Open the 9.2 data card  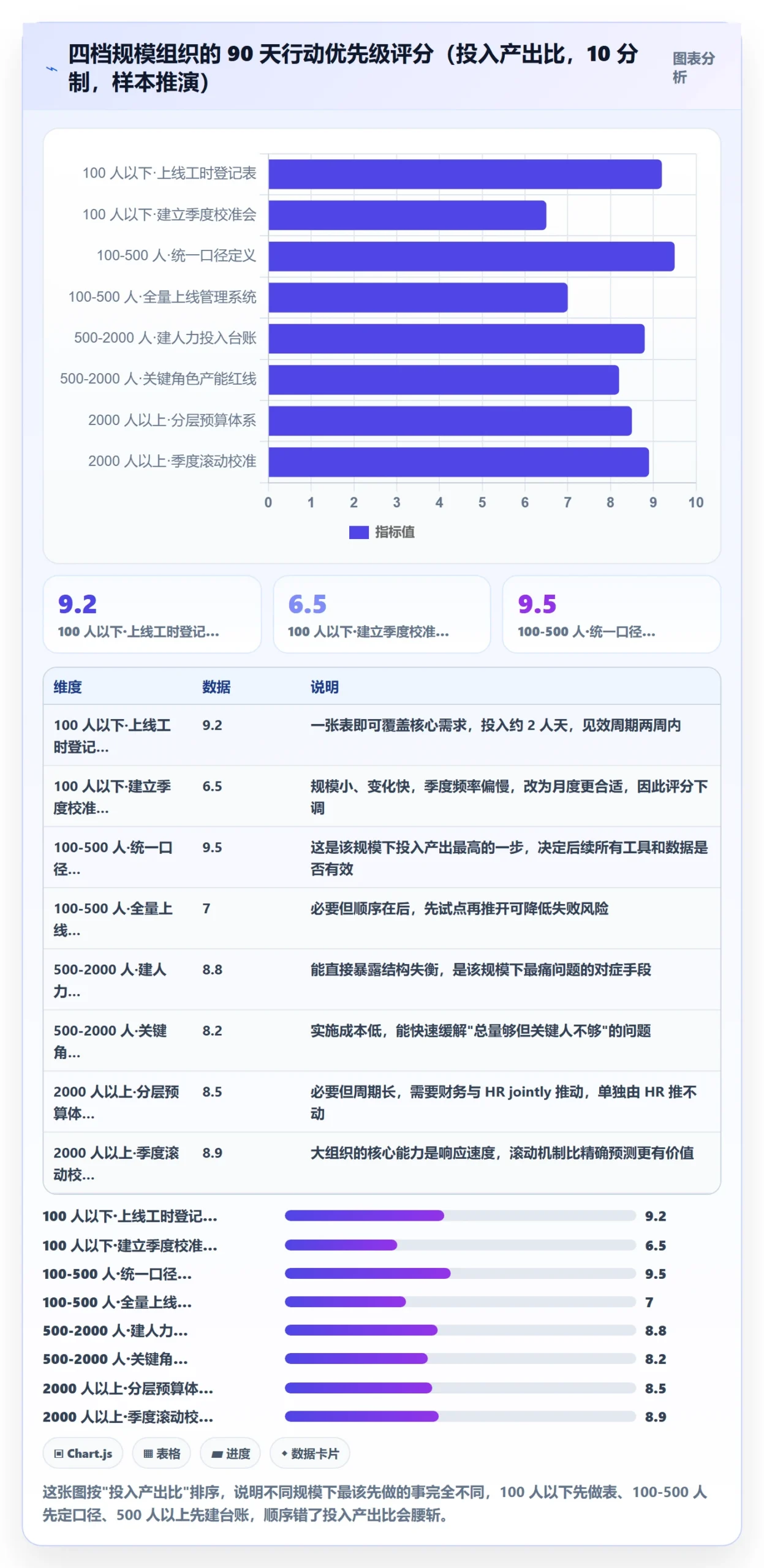(x=152, y=613)
